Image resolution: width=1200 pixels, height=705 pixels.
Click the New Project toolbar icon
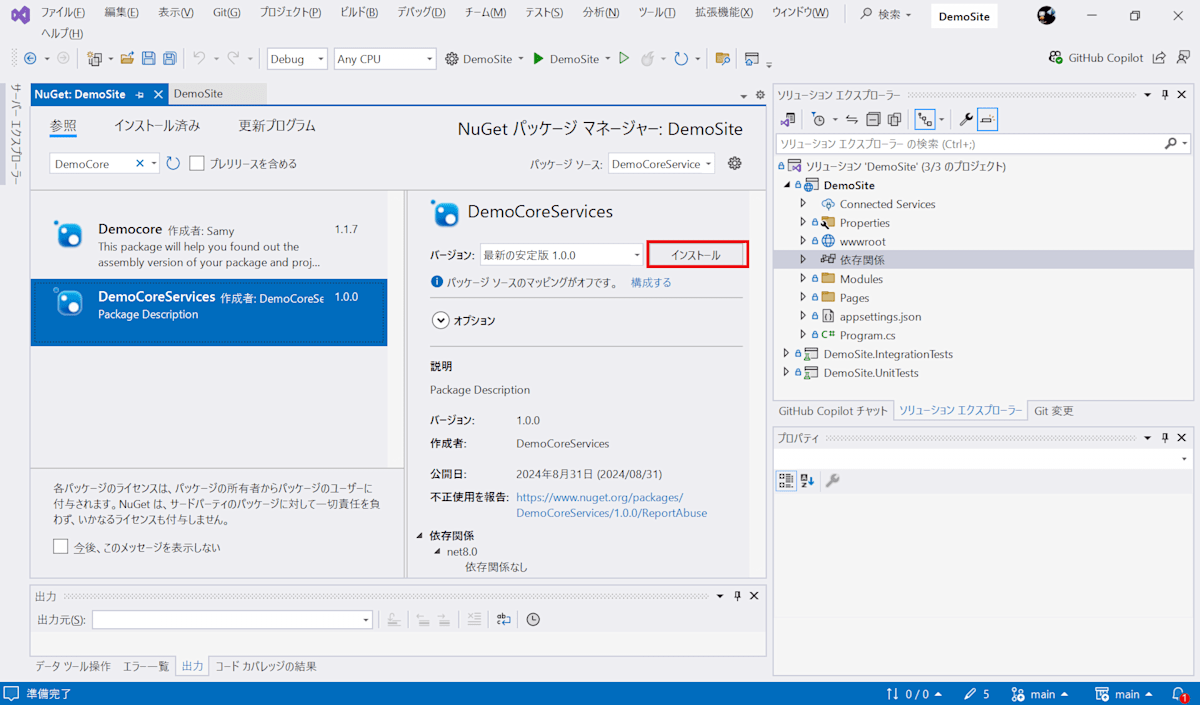pyautogui.click(x=94, y=59)
